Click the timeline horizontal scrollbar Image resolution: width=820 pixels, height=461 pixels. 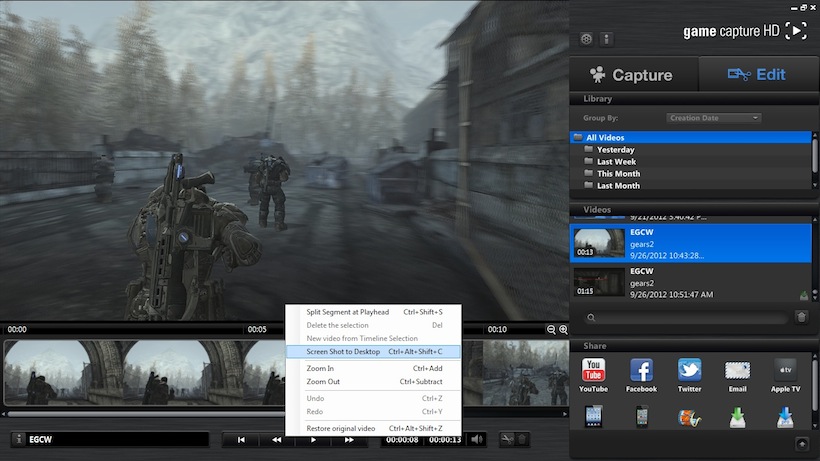146,414
